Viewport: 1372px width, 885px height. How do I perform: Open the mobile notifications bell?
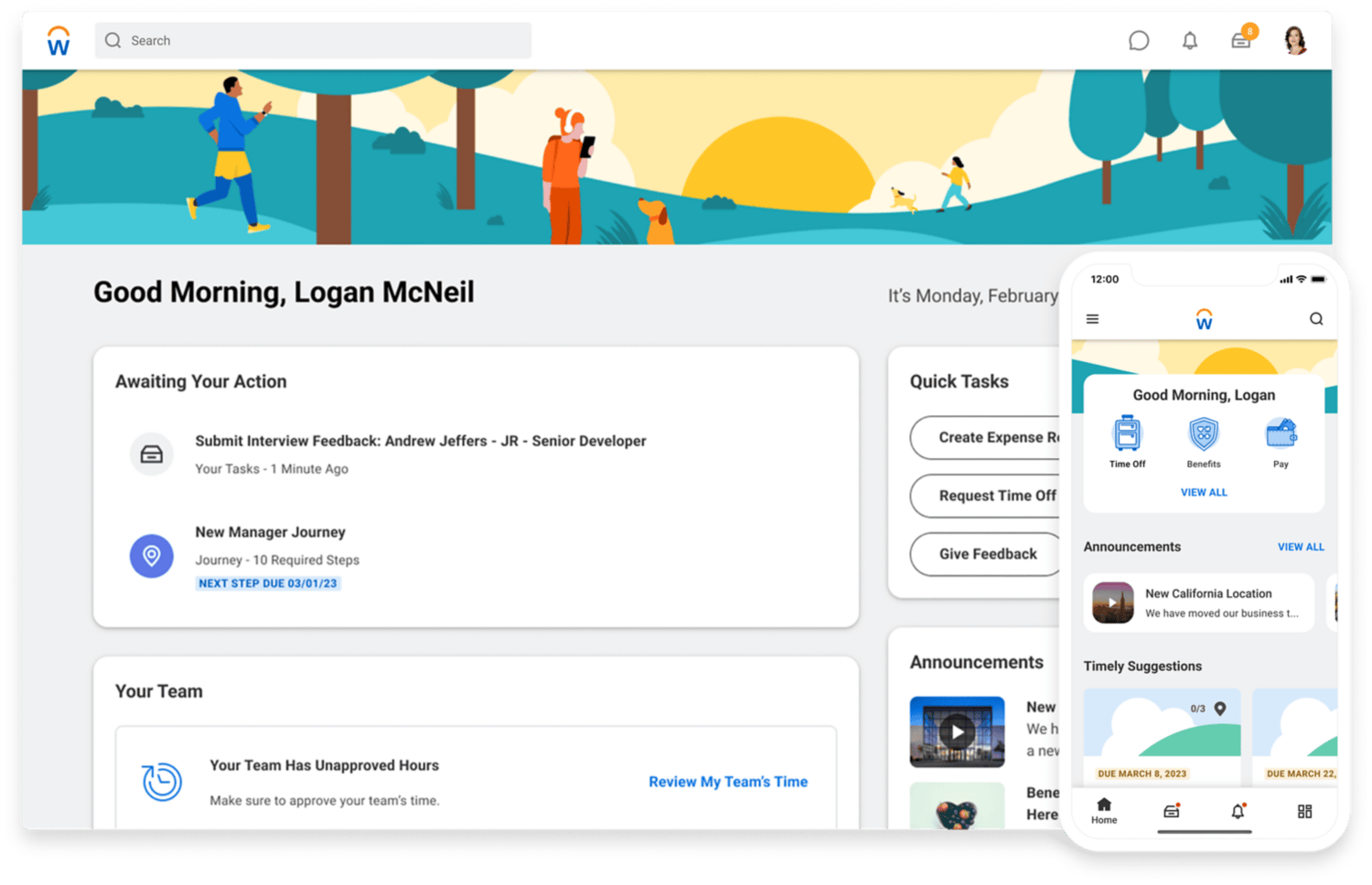point(1238,811)
